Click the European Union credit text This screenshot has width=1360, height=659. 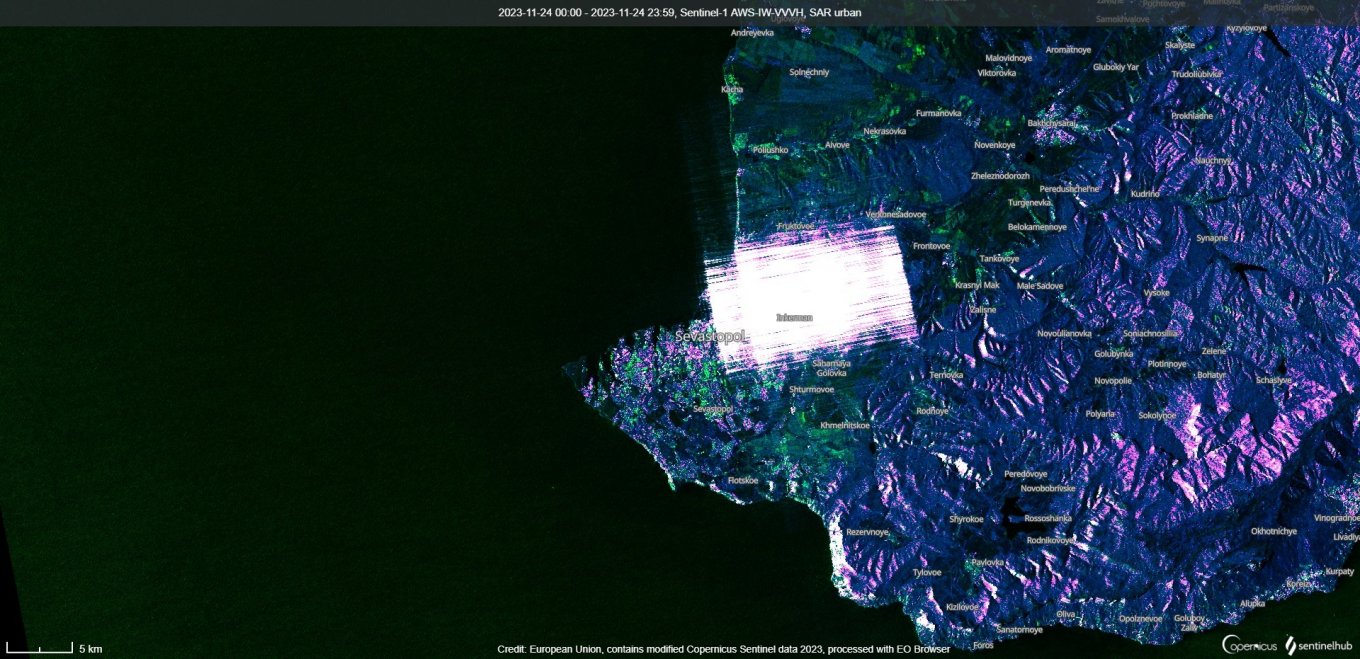[x=723, y=649]
